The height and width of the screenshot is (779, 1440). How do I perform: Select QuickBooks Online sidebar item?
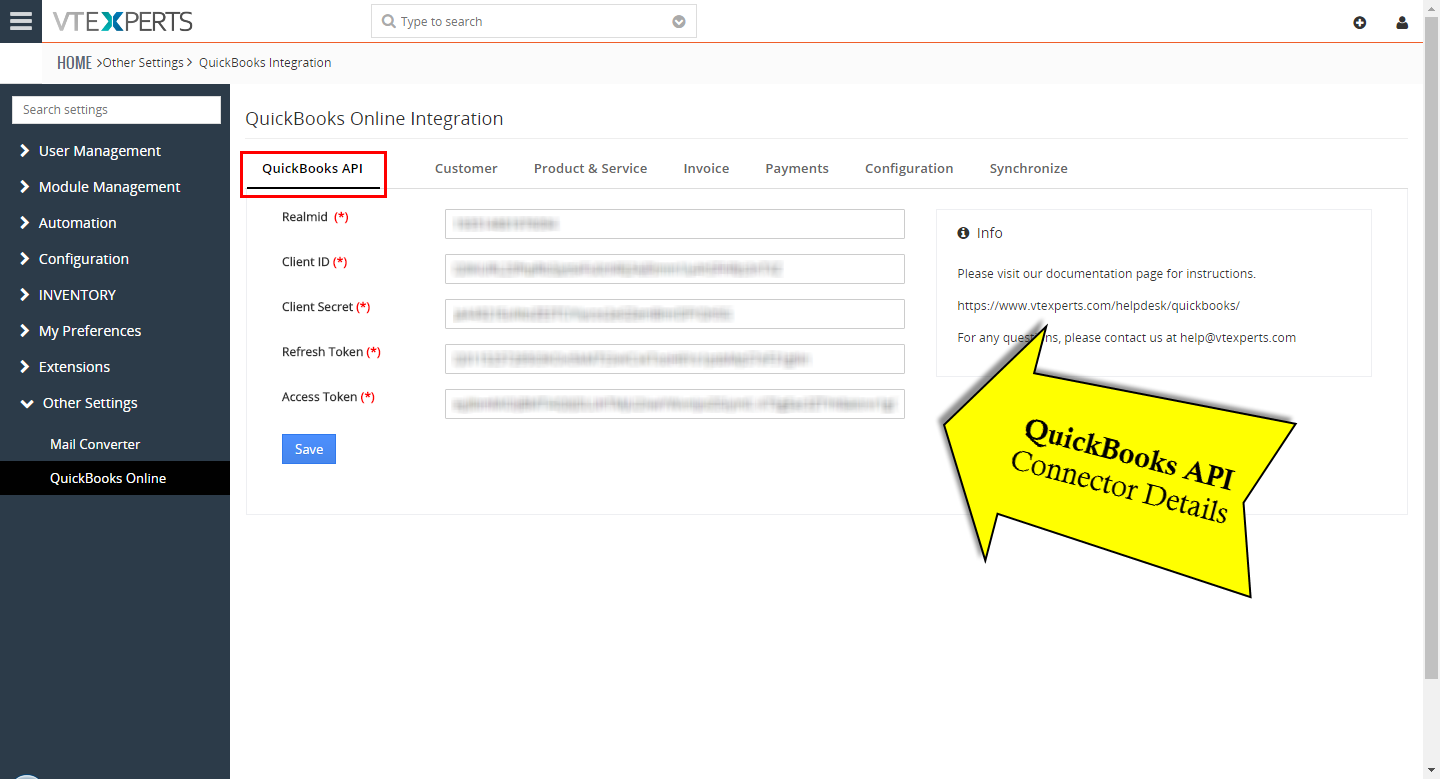tap(115, 478)
